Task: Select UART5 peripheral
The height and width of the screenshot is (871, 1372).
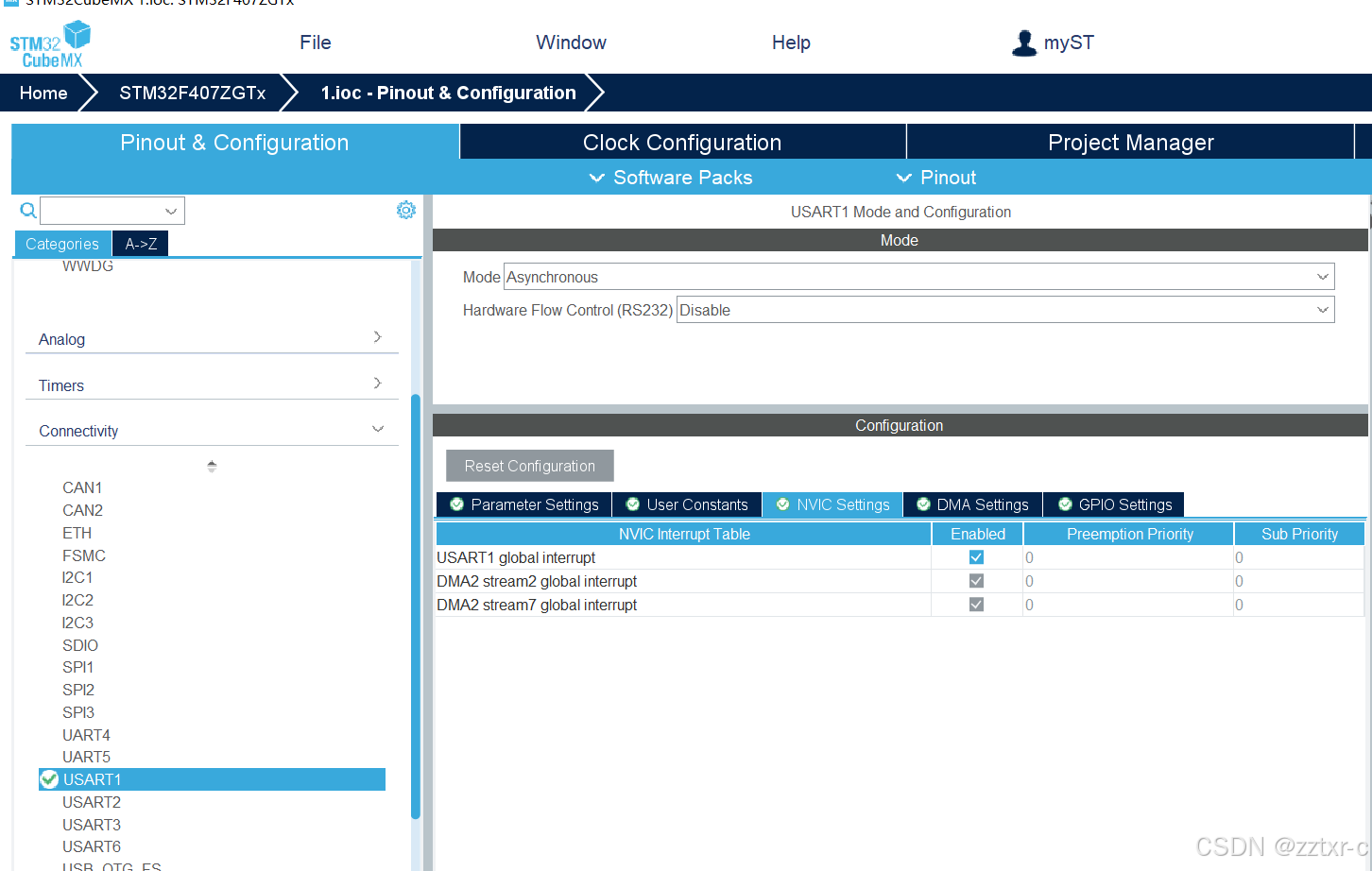Action: (86, 757)
